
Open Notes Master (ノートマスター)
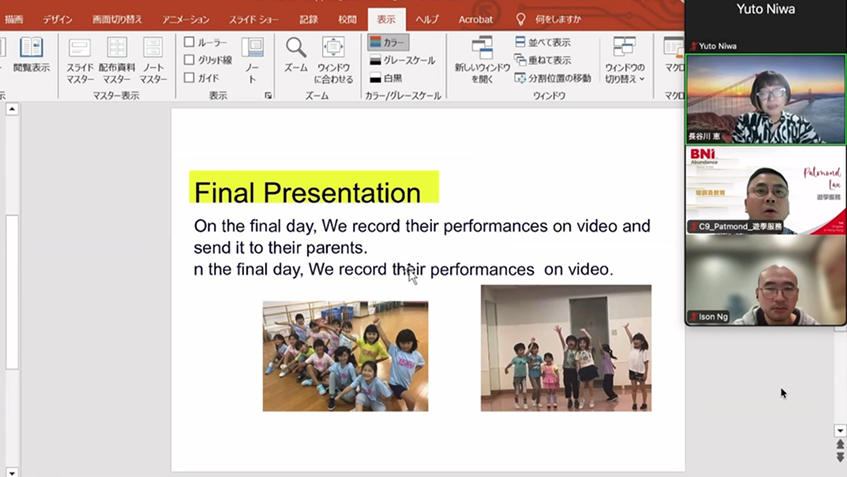click(153, 60)
